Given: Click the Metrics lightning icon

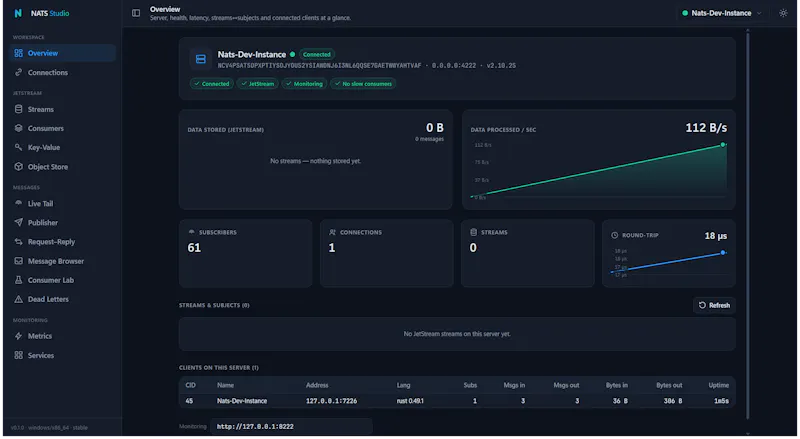Looking at the screenshot, I should 19,336.
